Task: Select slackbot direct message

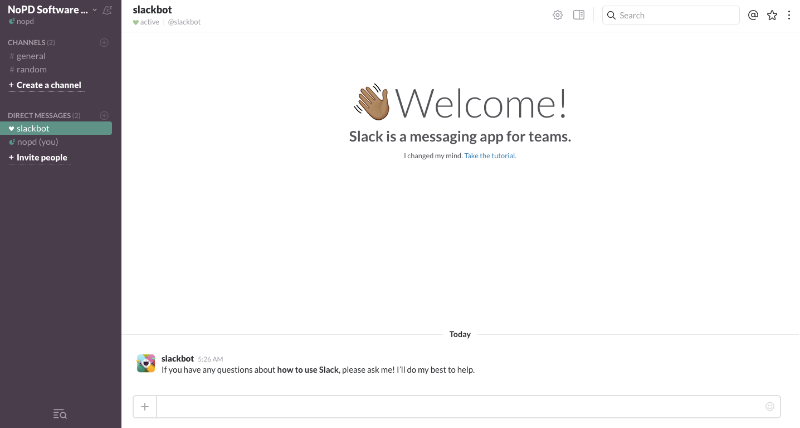Action: point(56,129)
